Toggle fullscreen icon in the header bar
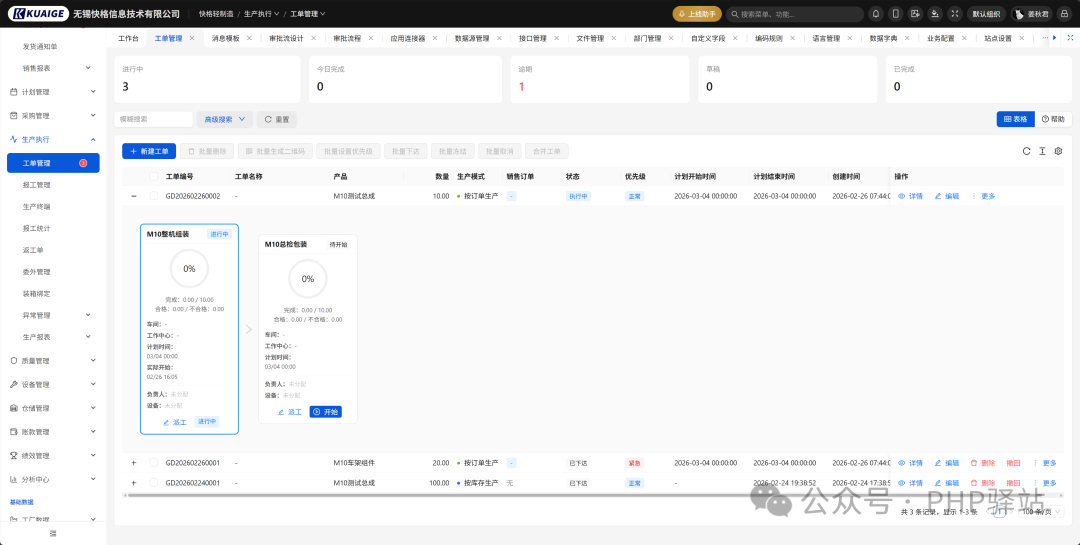Viewport: 1080px width, 545px height. tap(954, 14)
